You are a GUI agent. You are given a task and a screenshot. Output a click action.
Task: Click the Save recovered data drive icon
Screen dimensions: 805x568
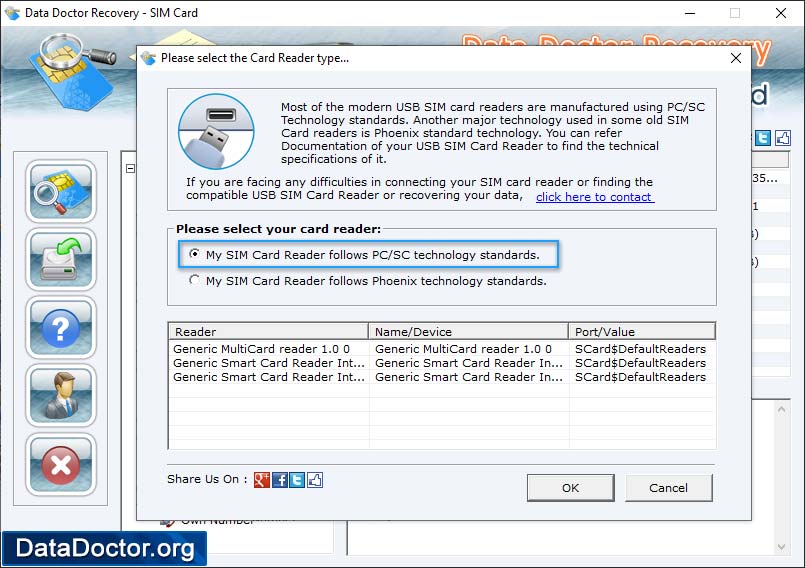[x=61, y=259]
